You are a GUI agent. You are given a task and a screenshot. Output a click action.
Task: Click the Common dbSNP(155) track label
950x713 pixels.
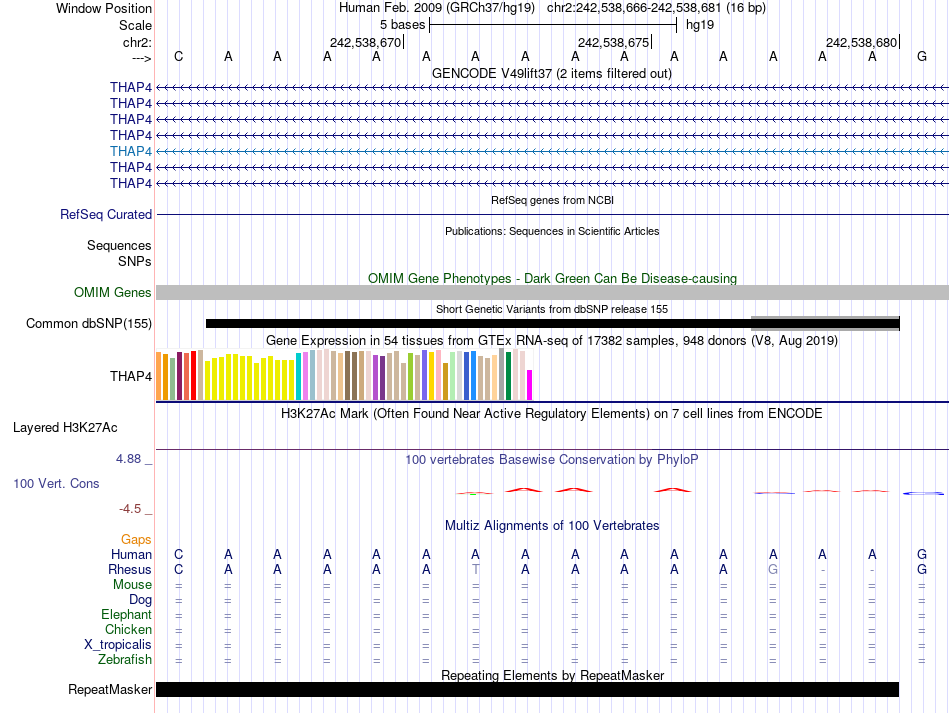click(x=89, y=323)
